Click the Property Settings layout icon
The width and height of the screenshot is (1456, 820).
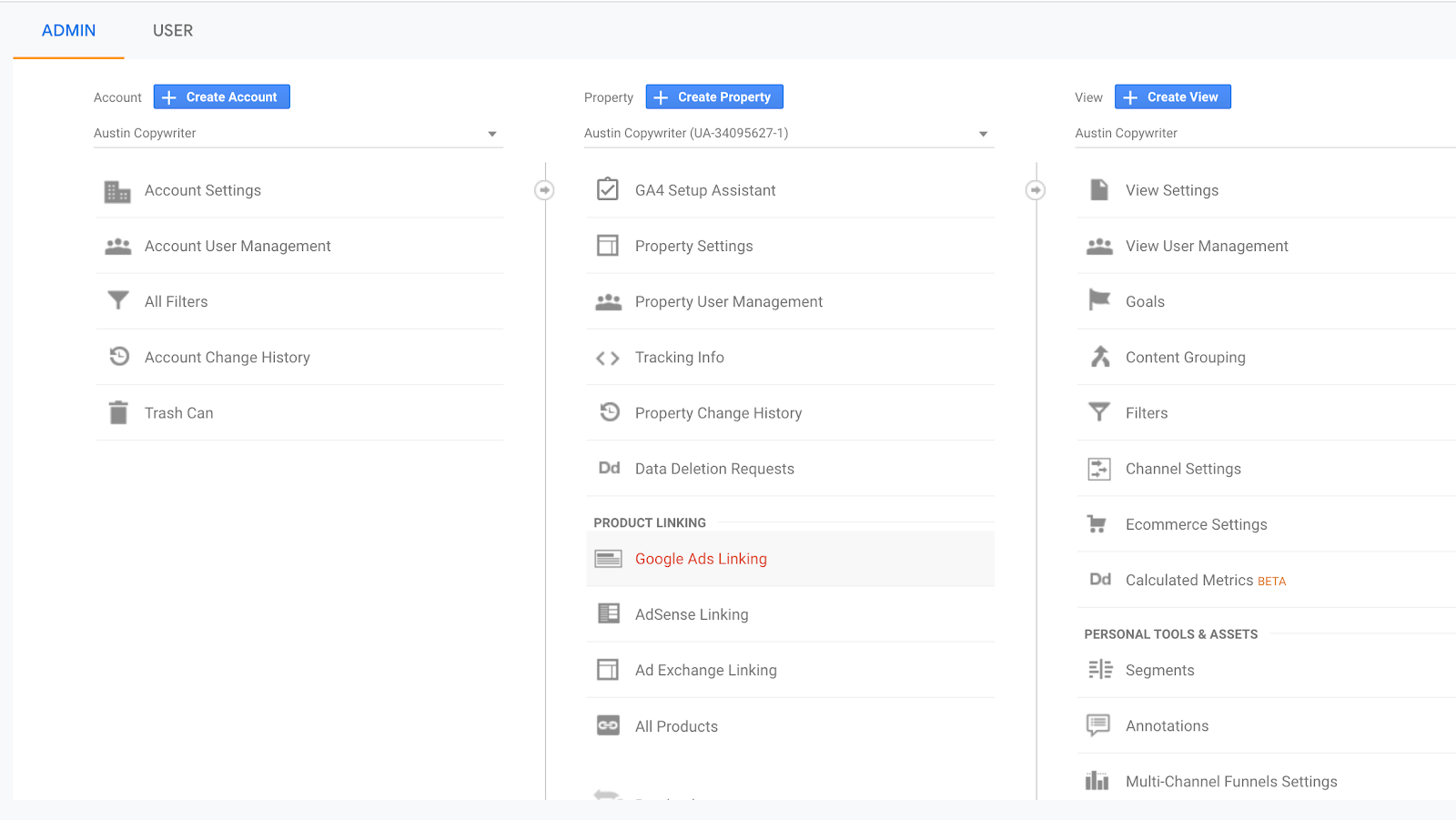[x=608, y=246]
